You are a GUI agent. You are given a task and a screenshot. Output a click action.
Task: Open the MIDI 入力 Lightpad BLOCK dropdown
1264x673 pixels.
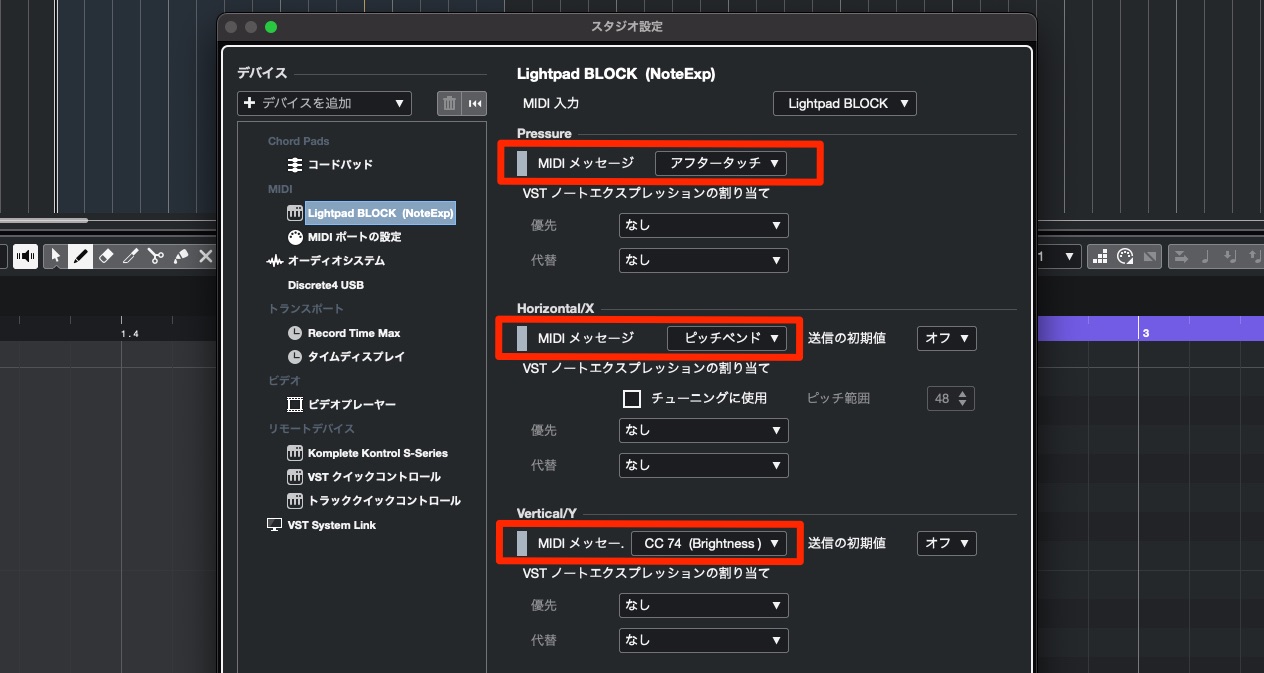pyautogui.click(x=845, y=103)
